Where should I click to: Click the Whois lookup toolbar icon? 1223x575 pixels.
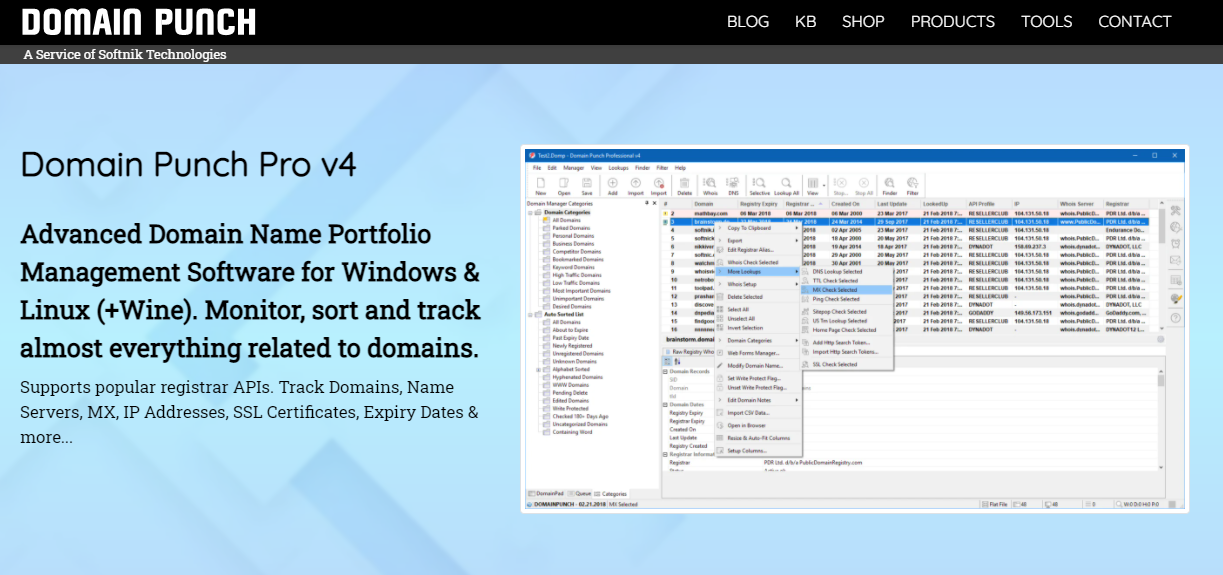click(710, 186)
